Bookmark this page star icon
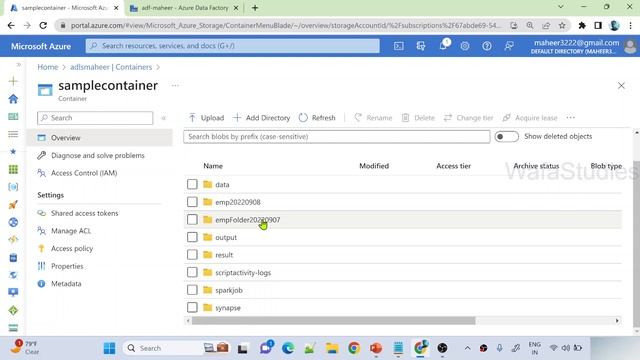640x360 pixels. [562, 25]
